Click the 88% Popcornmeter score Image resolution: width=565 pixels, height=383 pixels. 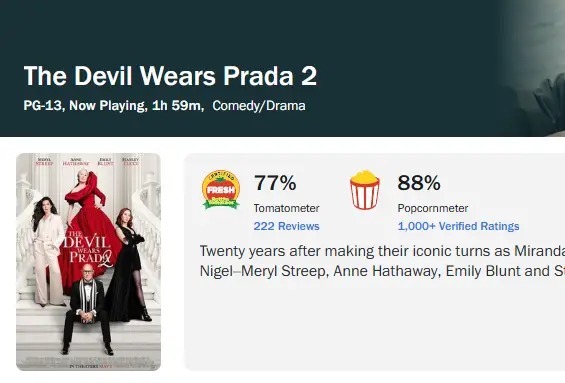tap(419, 183)
